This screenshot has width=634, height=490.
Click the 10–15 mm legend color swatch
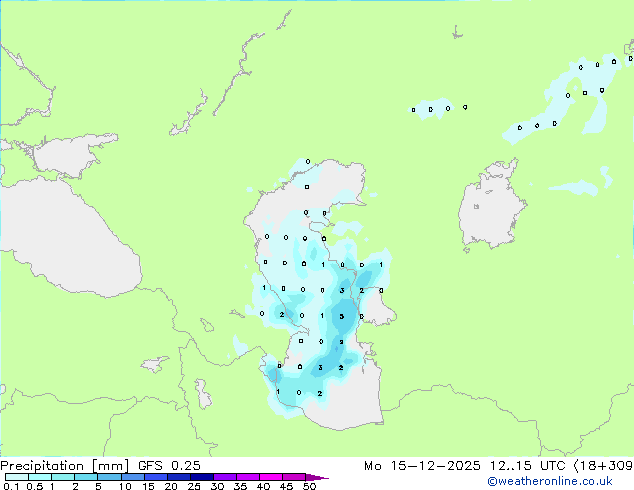coord(132,477)
